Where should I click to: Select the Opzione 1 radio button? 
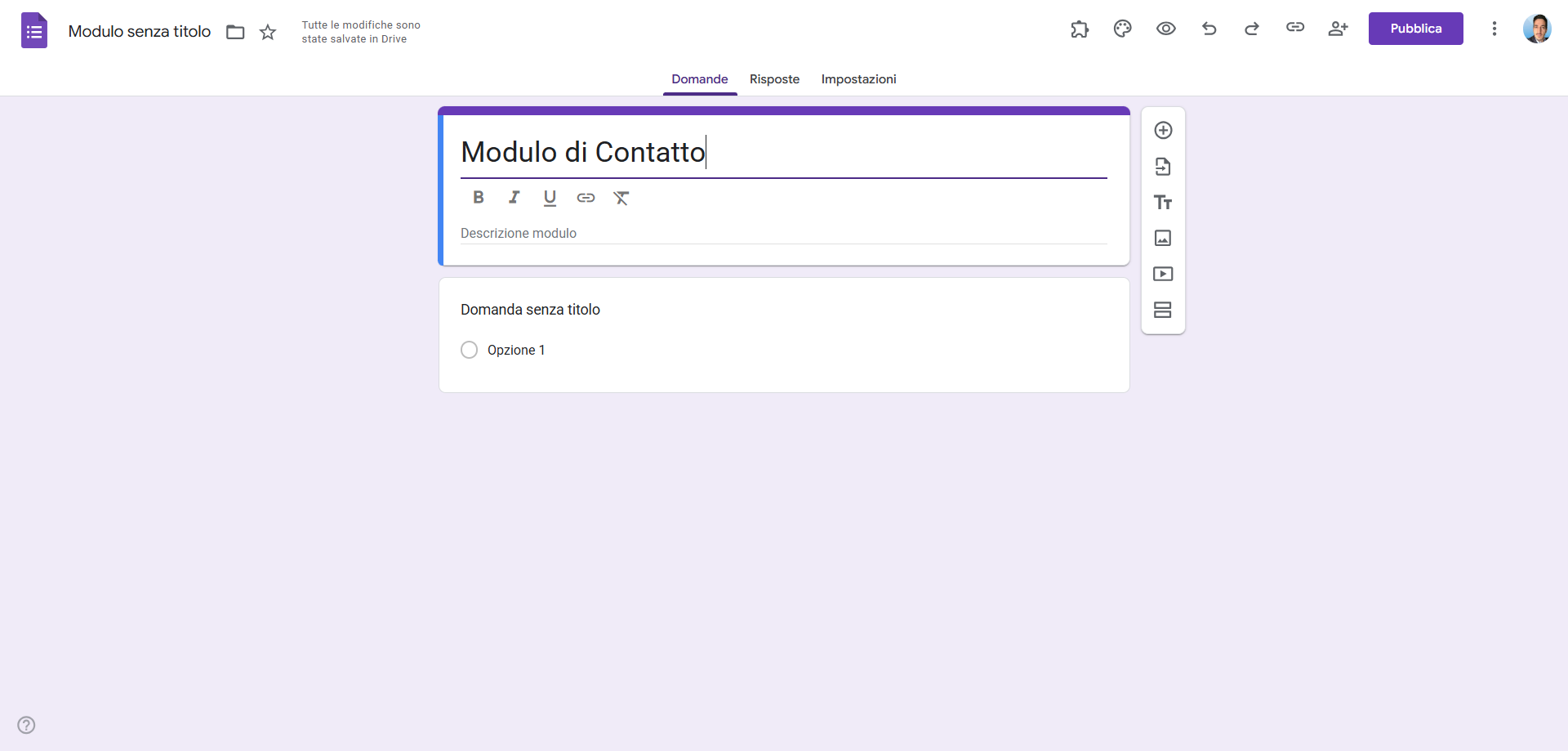pyautogui.click(x=470, y=350)
